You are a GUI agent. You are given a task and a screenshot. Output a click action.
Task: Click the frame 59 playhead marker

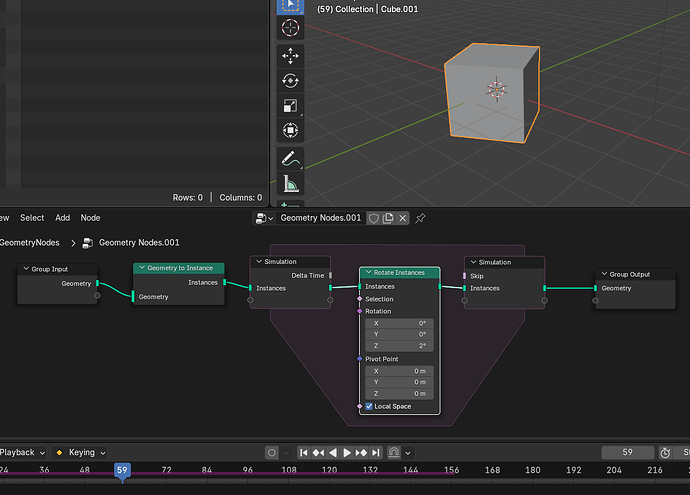click(x=122, y=470)
